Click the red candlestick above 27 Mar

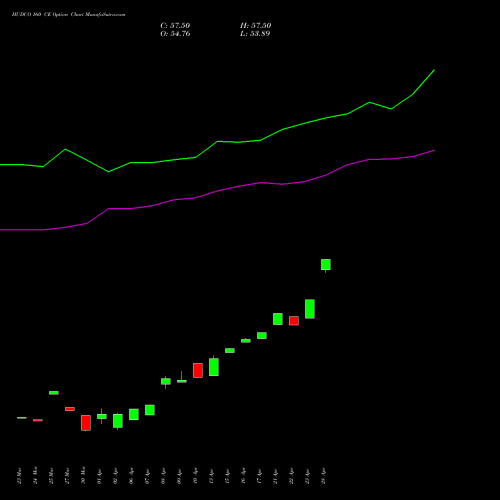[70, 409]
